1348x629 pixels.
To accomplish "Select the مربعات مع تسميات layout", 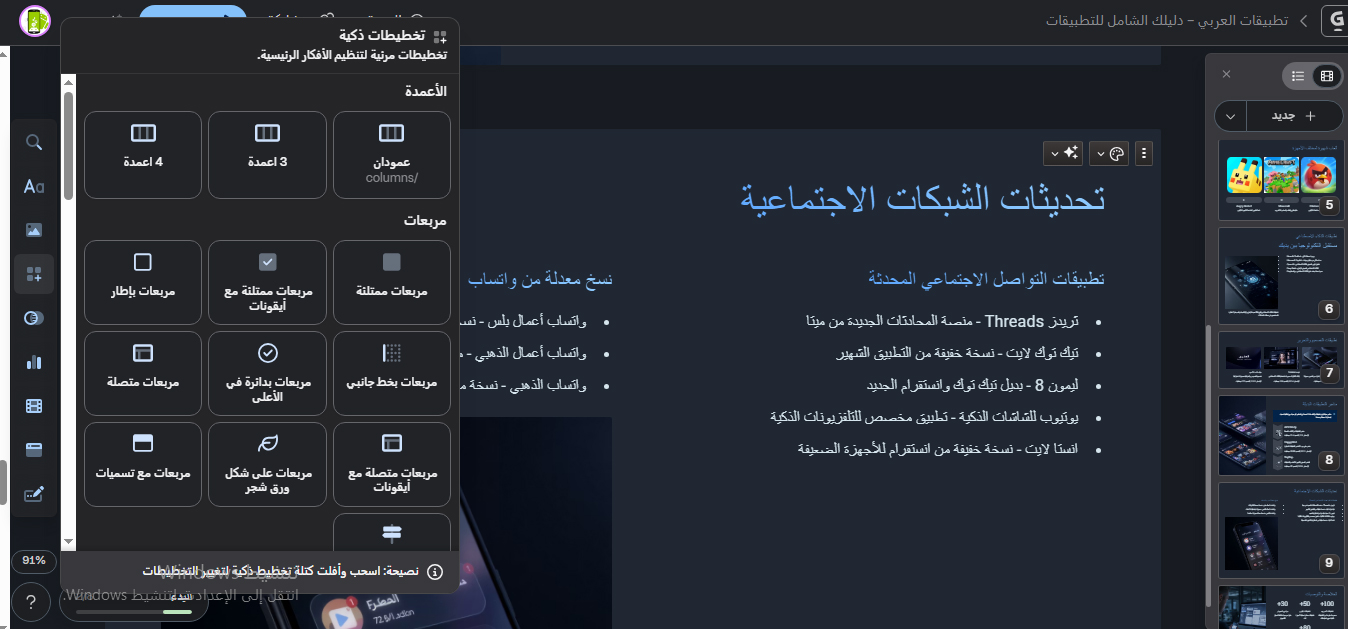I will coord(143,464).
